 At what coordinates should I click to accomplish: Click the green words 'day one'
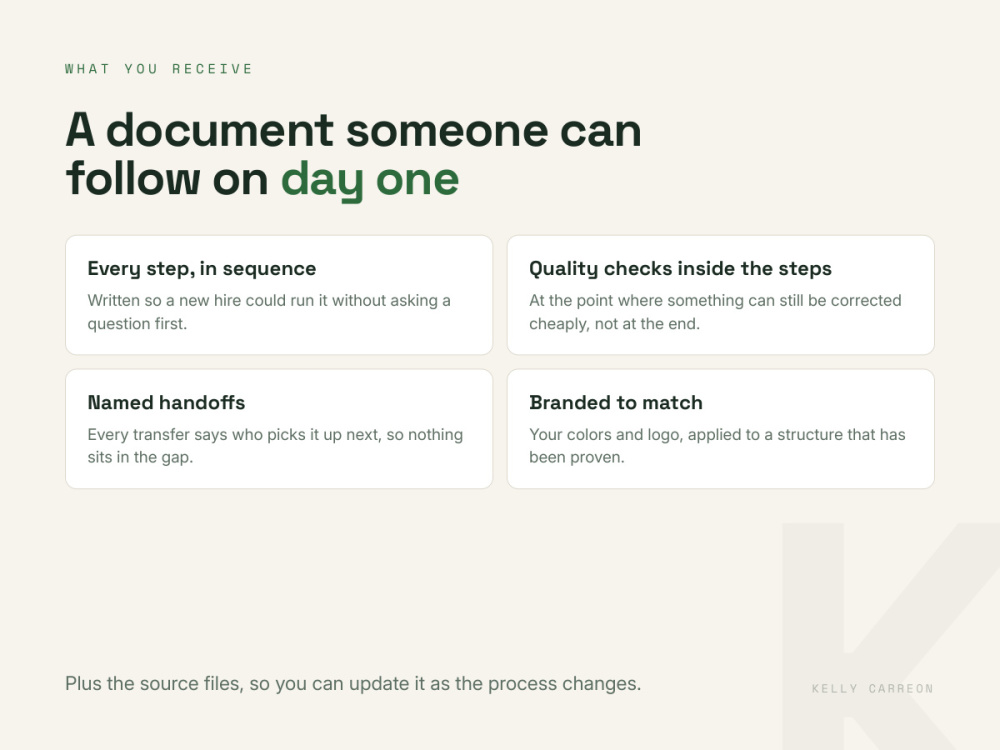click(x=370, y=180)
